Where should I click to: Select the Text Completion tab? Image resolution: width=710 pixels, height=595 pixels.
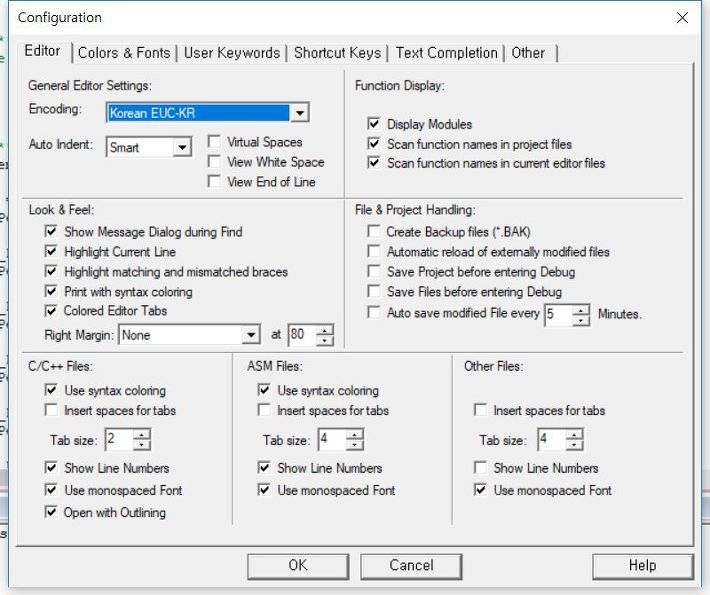tap(446, 53)
